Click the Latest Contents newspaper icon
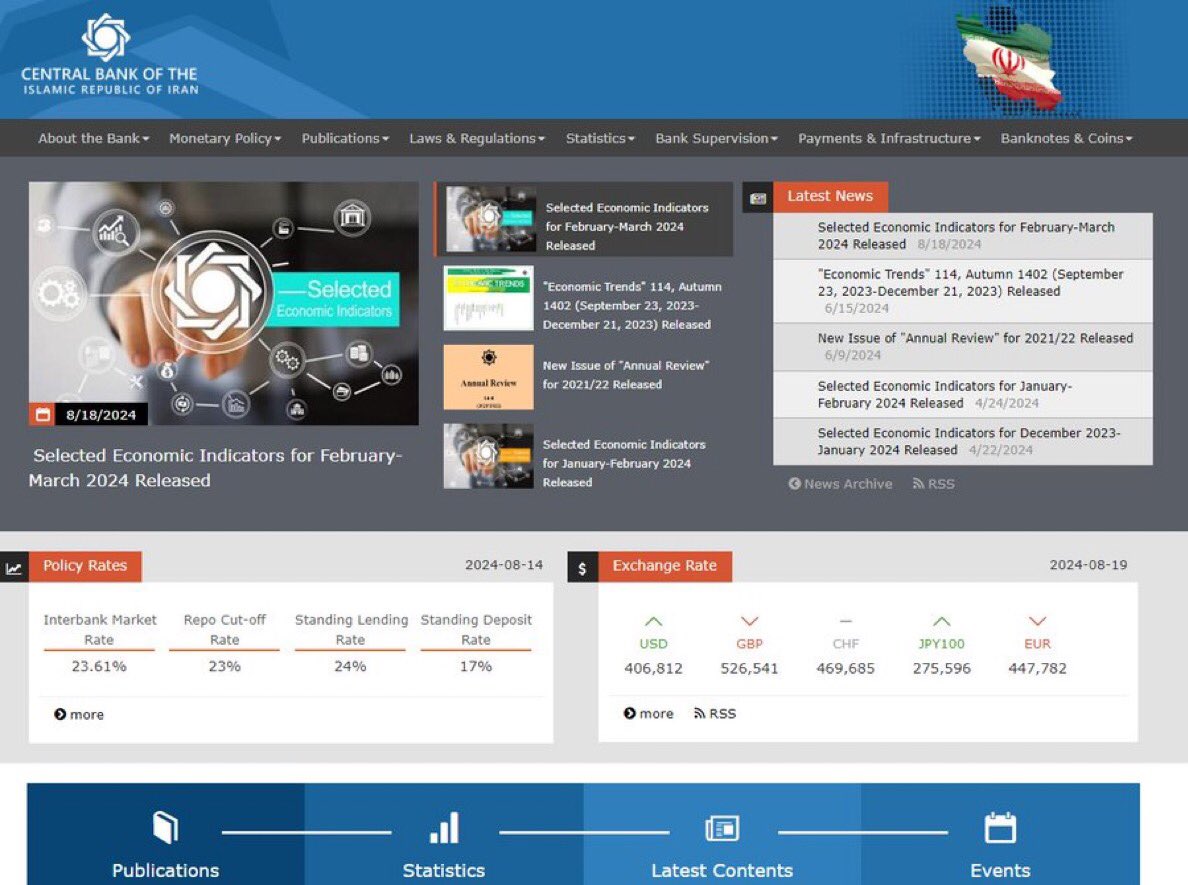 click(x=722, y=828)
